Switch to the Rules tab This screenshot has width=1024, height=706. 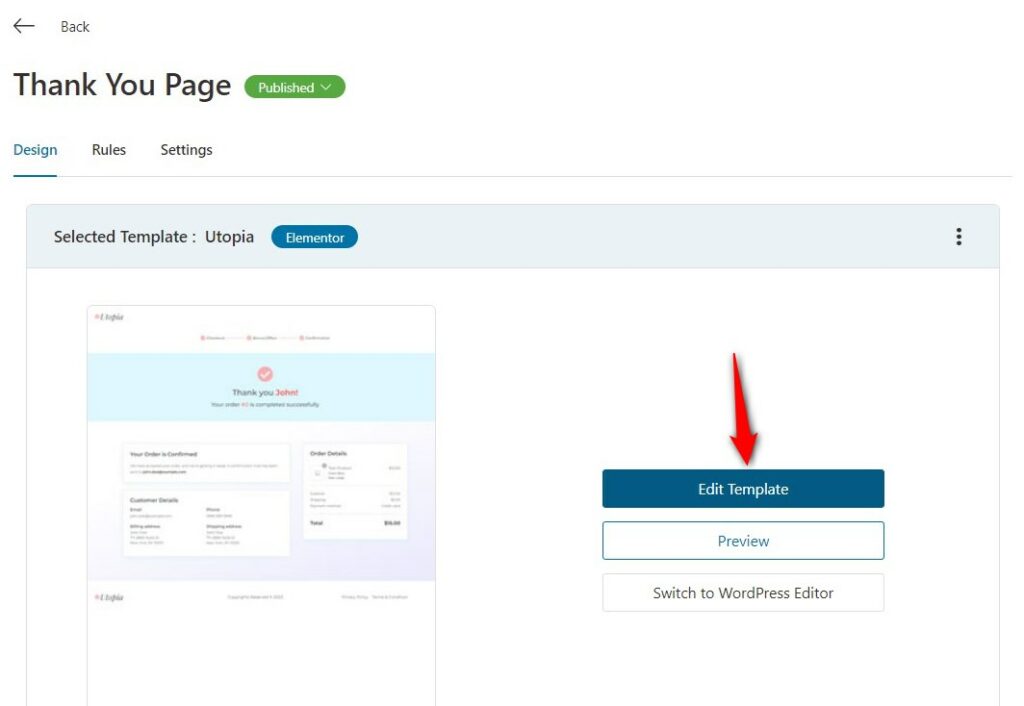[108, 150]
